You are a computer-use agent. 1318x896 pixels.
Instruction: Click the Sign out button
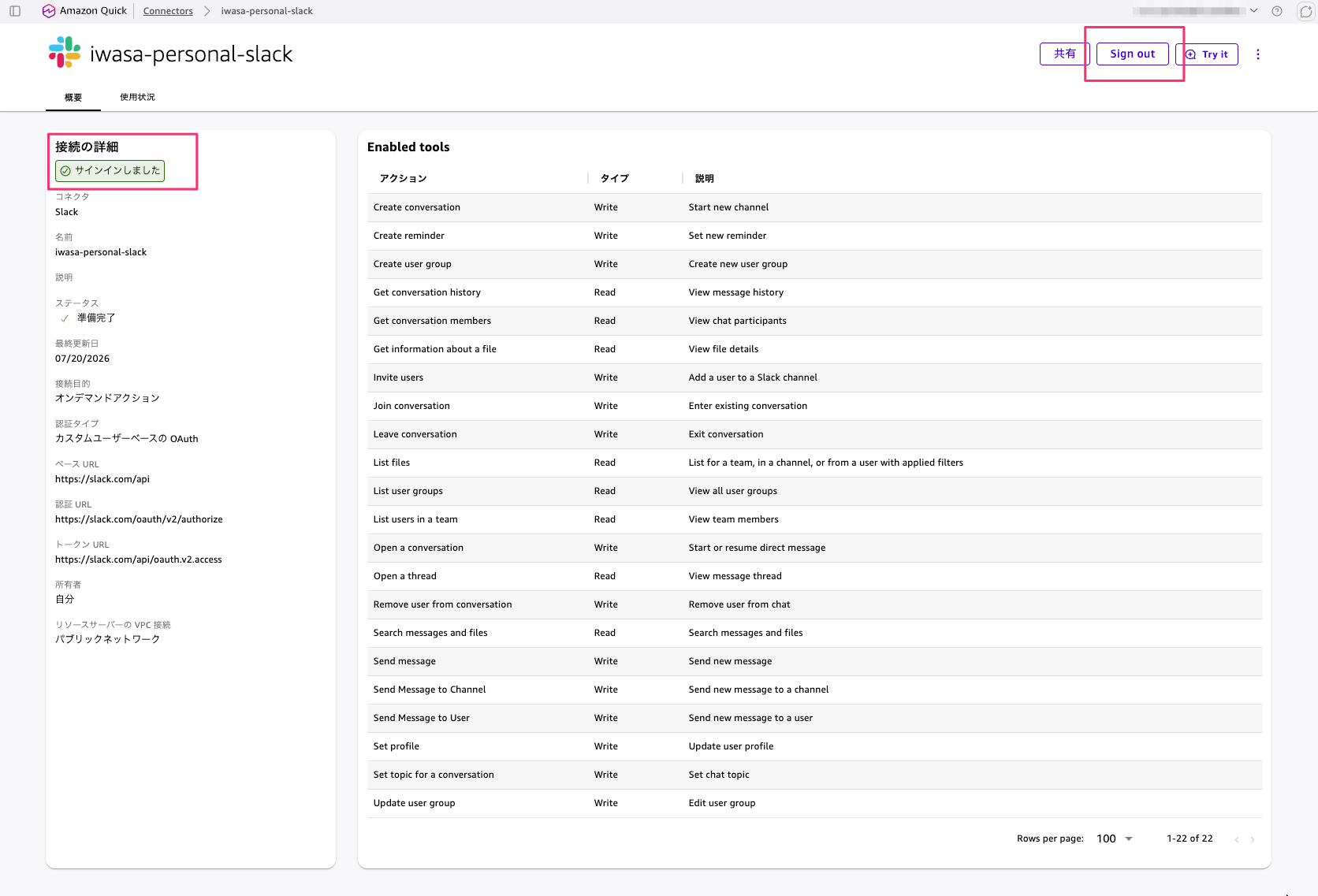click(x=1133, y=54)
